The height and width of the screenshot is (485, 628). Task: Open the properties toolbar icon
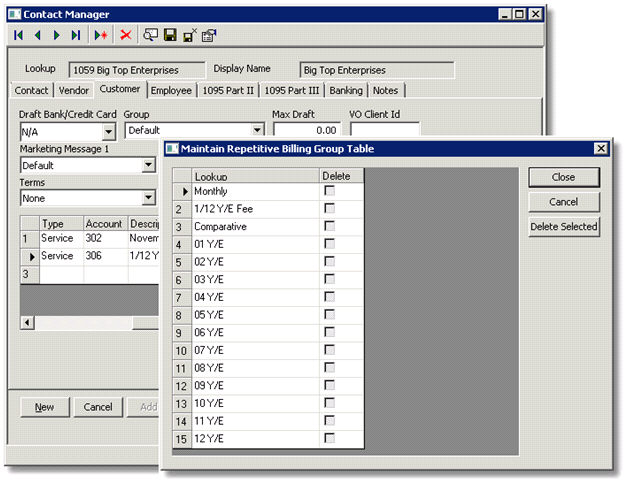pyautogui.click(x=209, y=35)
